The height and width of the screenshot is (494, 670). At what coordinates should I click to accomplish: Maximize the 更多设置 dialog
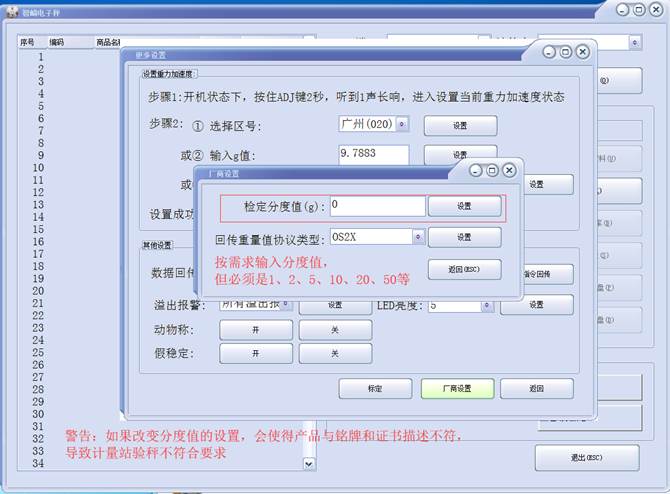pyautogui.click(x=566, y=52)
